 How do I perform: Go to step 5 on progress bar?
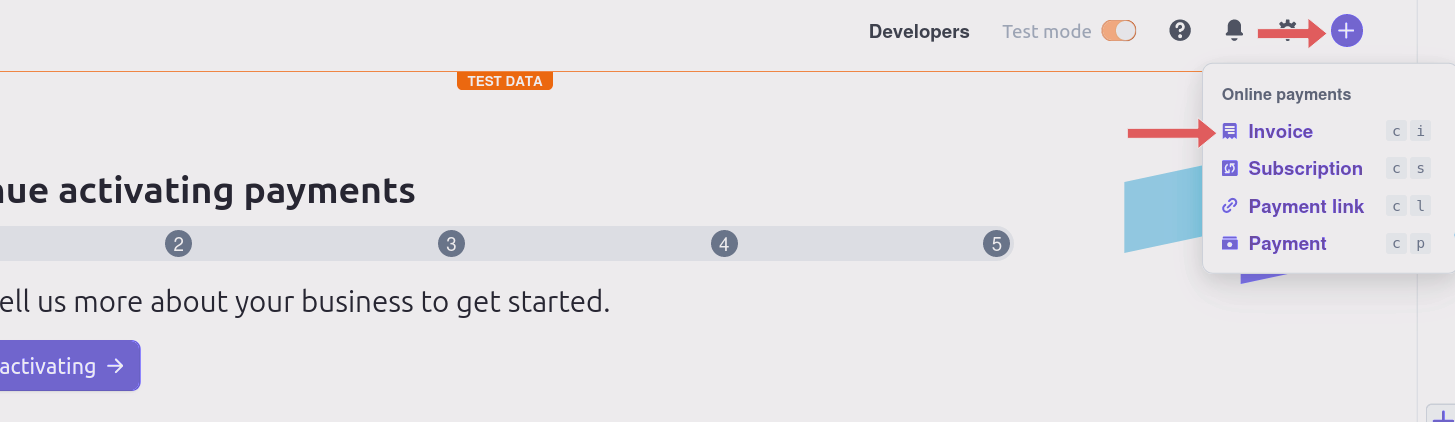[996, 243]
